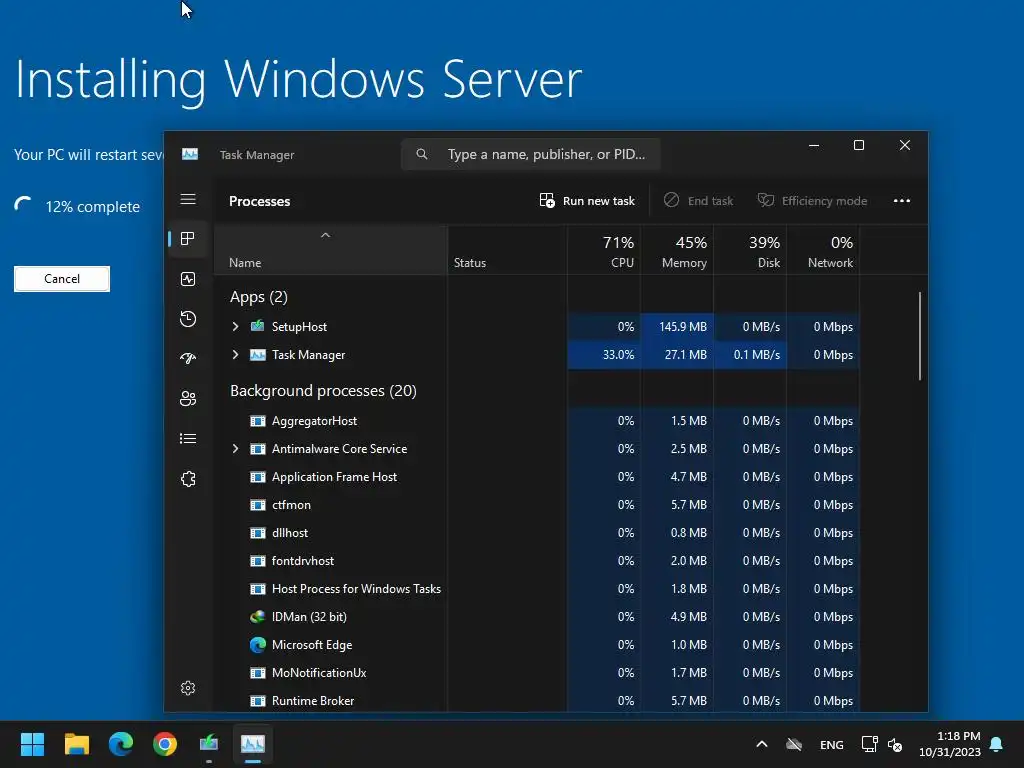Select the Runtime Broker process row
1024x768 pixels.
click(537, 701)
